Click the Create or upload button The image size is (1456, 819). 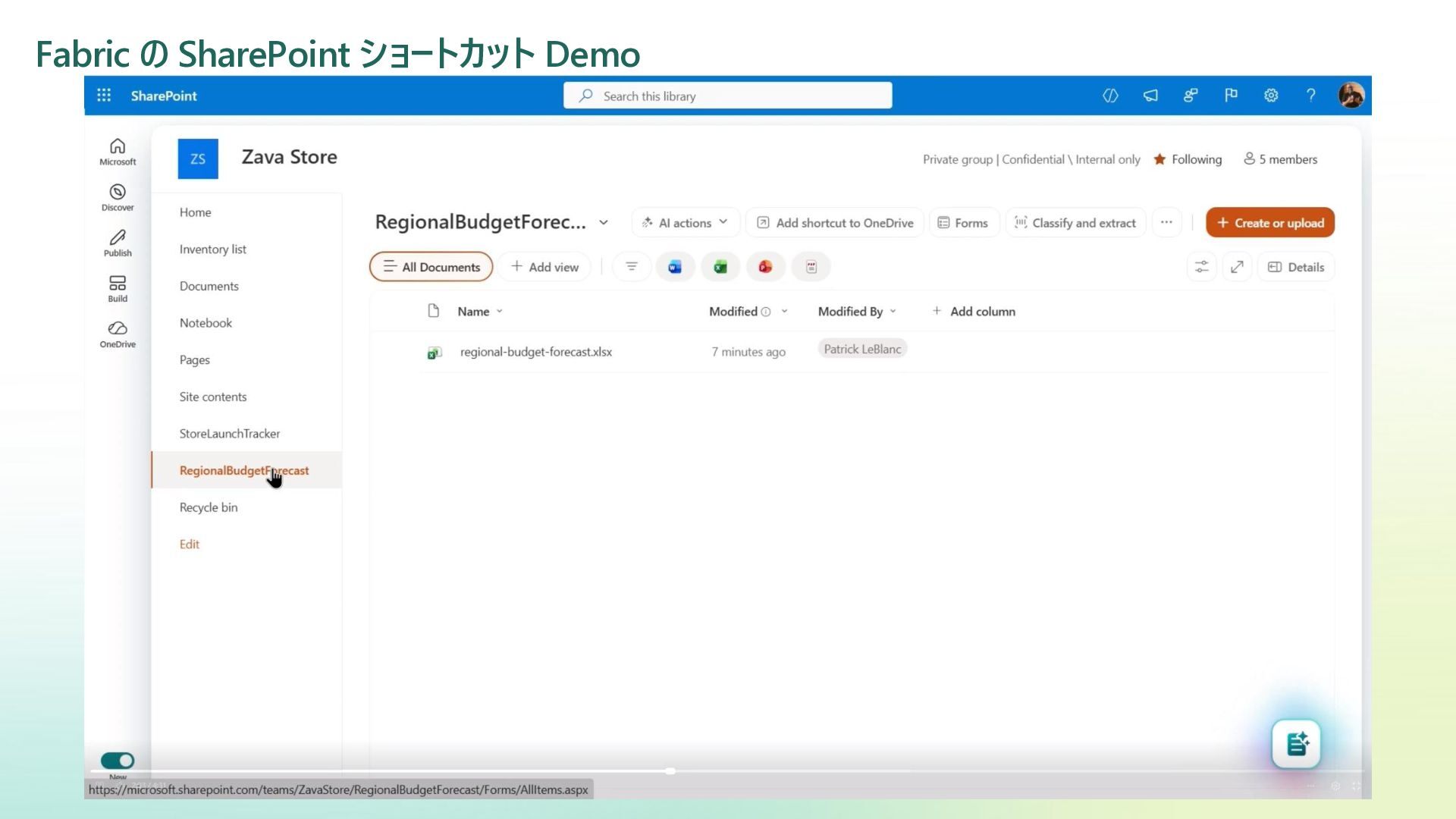1270,223
